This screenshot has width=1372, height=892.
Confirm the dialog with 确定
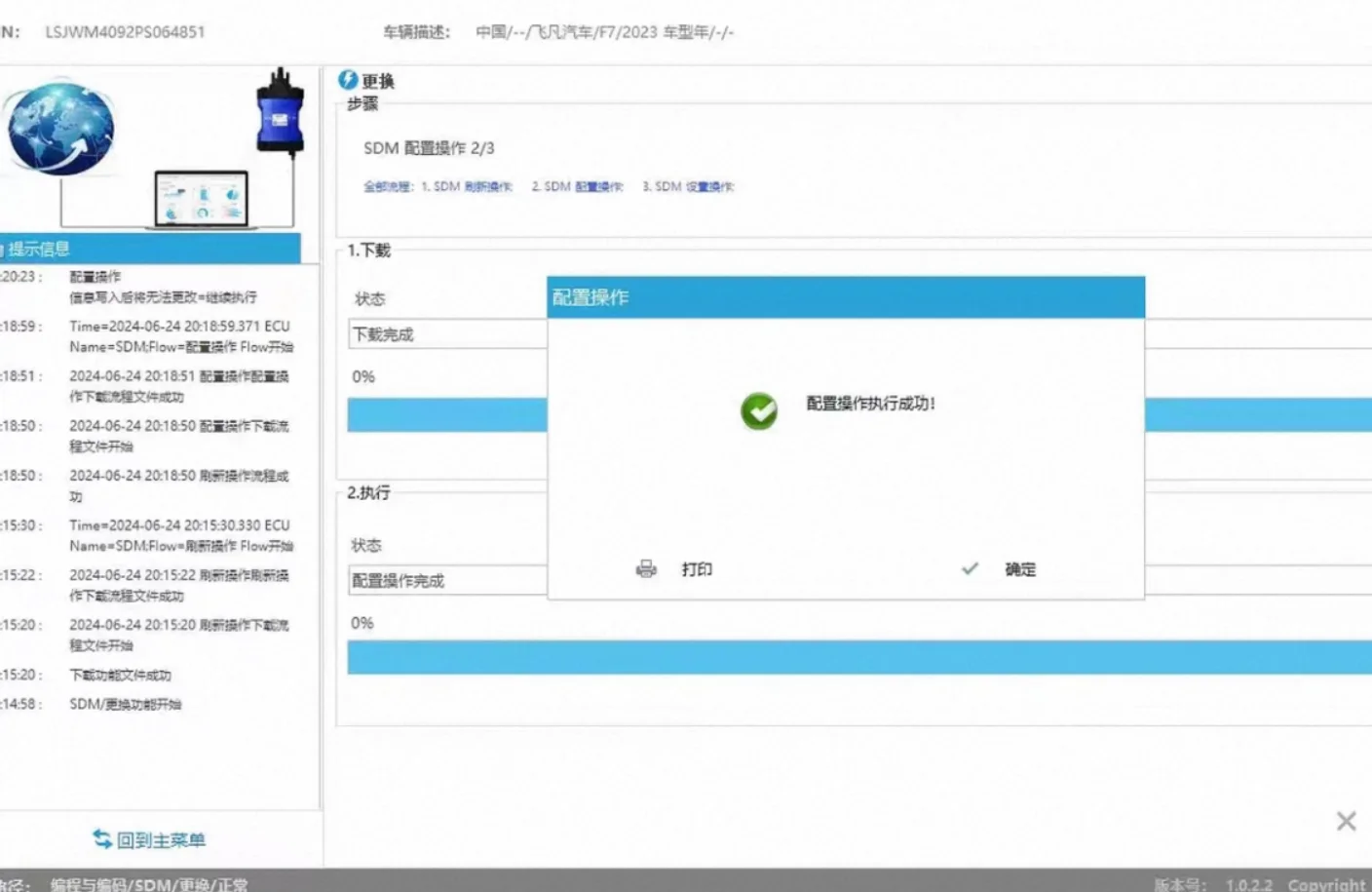coord(1020,569)
